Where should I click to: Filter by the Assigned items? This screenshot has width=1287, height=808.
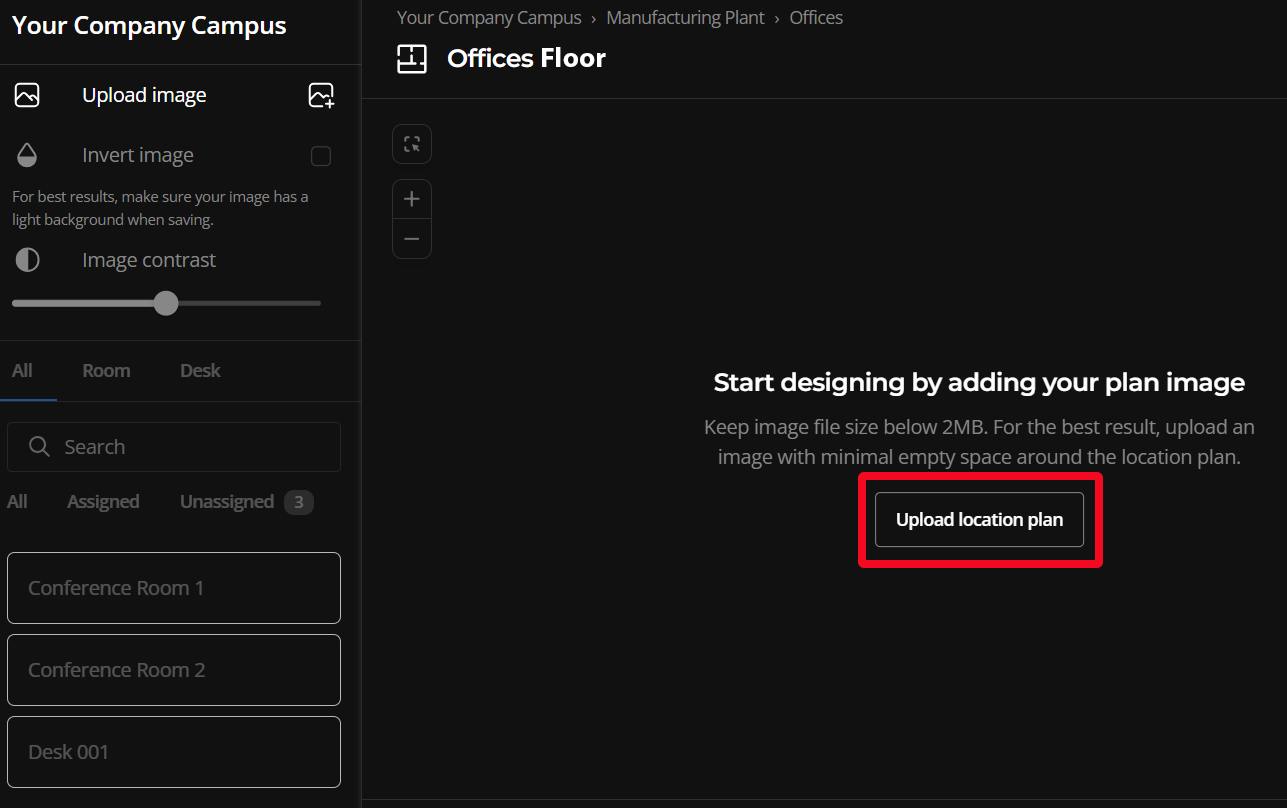(x=103, y=501)
